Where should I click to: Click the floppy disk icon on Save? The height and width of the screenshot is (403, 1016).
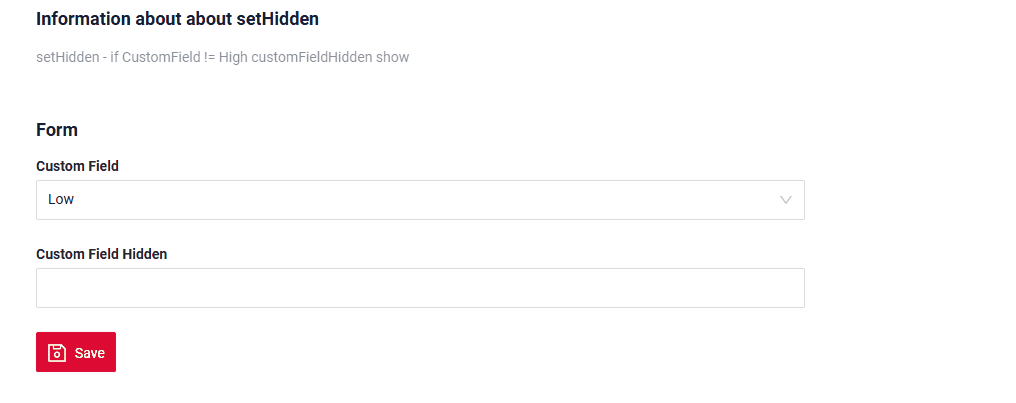click(57, 353)
